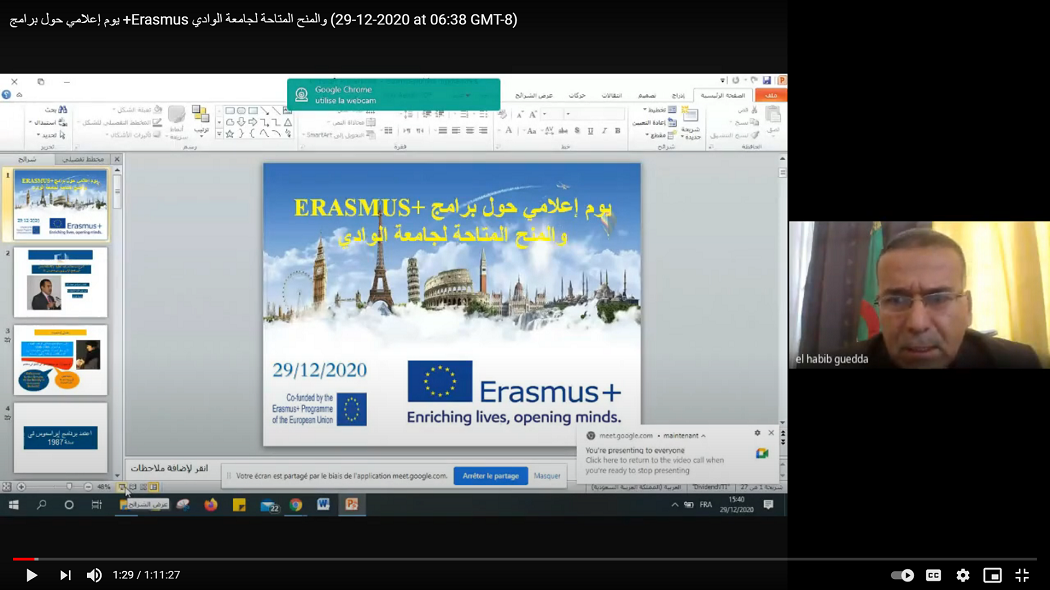1050x590 pixels.
Task: Switch to the تصميم (Design) ribbon tab
Action: tap(647, 96)
